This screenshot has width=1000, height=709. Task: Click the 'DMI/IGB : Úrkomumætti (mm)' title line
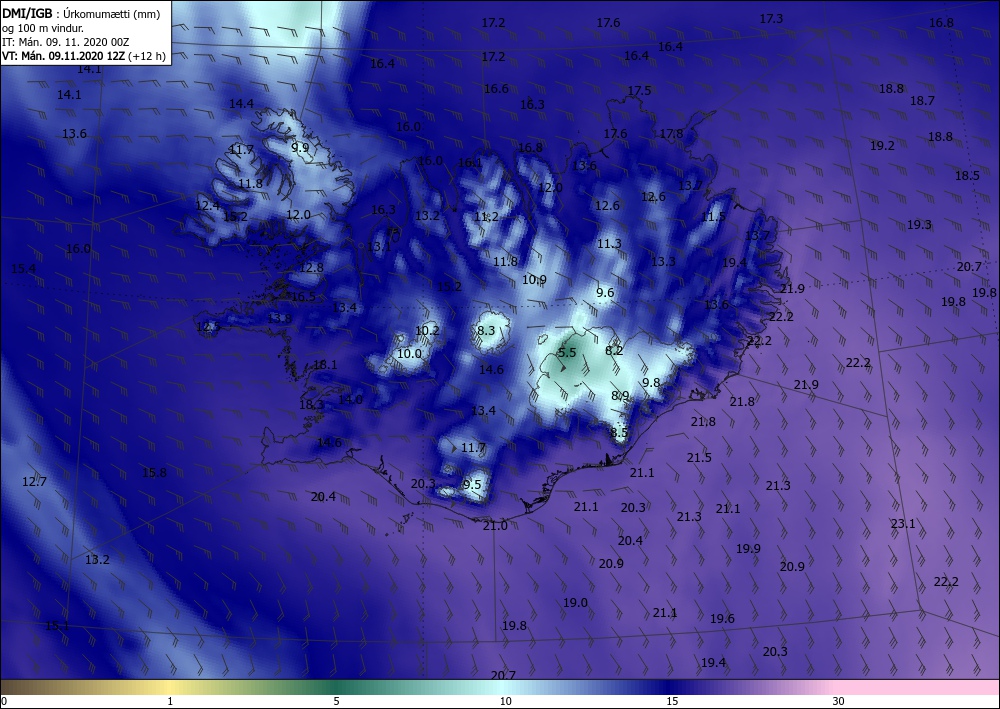81,13
